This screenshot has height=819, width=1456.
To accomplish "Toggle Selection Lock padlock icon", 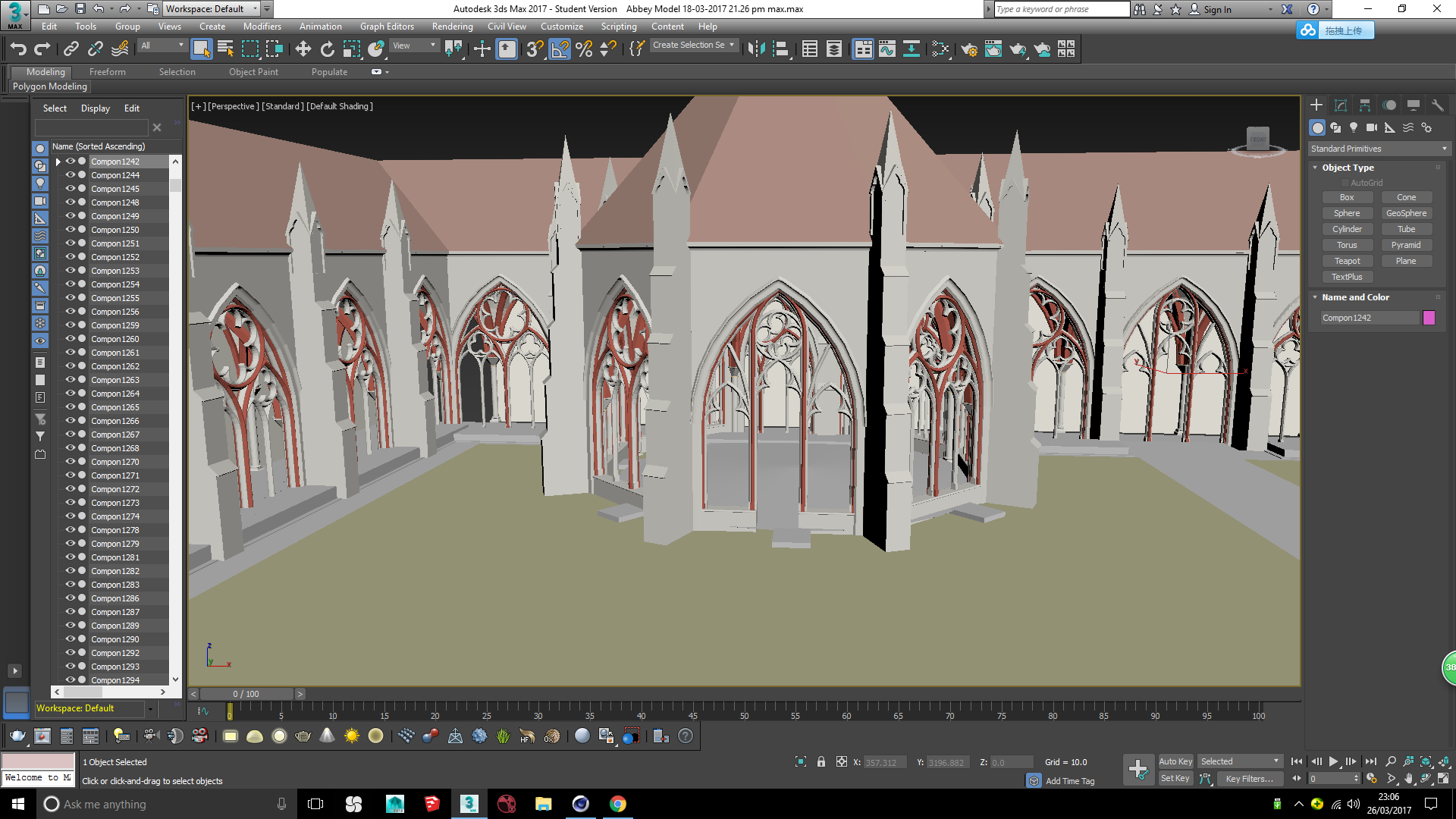I will coord(821,761).
